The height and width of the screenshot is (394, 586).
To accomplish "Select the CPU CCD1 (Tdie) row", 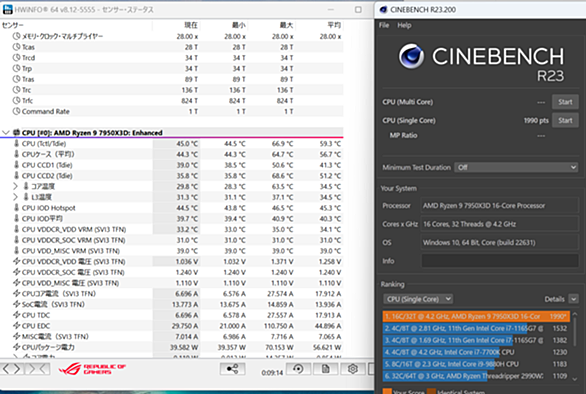I will pos(172,165).
